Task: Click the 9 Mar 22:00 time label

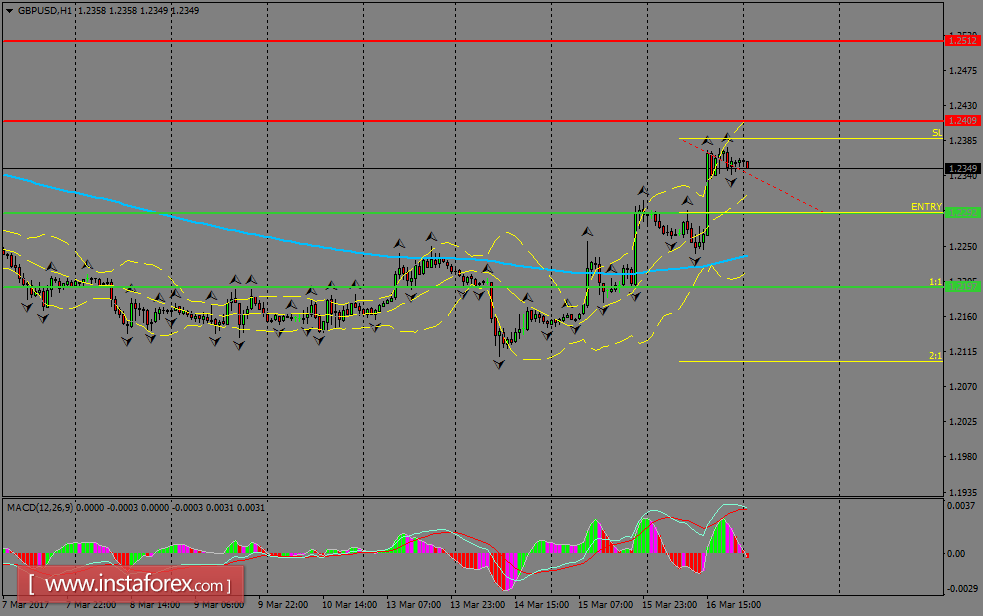Action: (x=283, y=605)
